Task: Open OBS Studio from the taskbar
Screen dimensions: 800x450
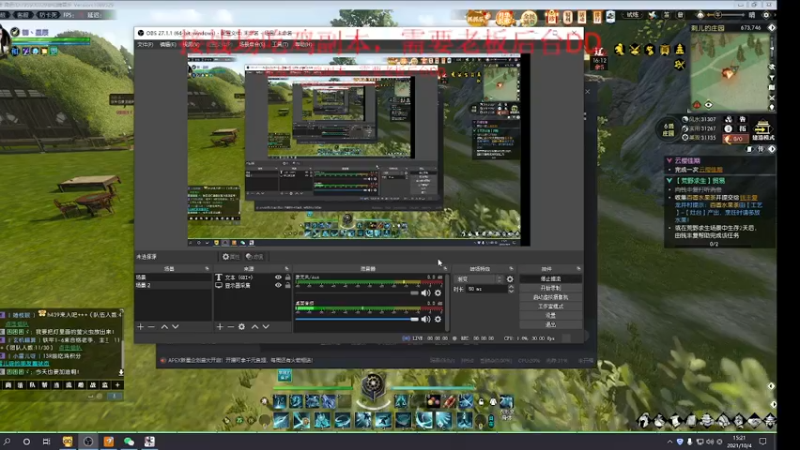Action: point(88,441)
